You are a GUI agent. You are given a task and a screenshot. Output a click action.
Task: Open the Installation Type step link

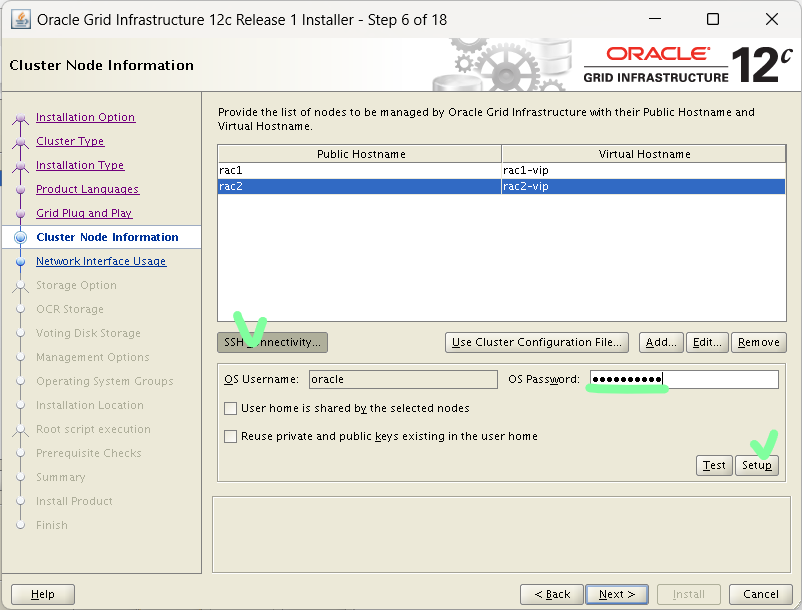click(80, 165)
